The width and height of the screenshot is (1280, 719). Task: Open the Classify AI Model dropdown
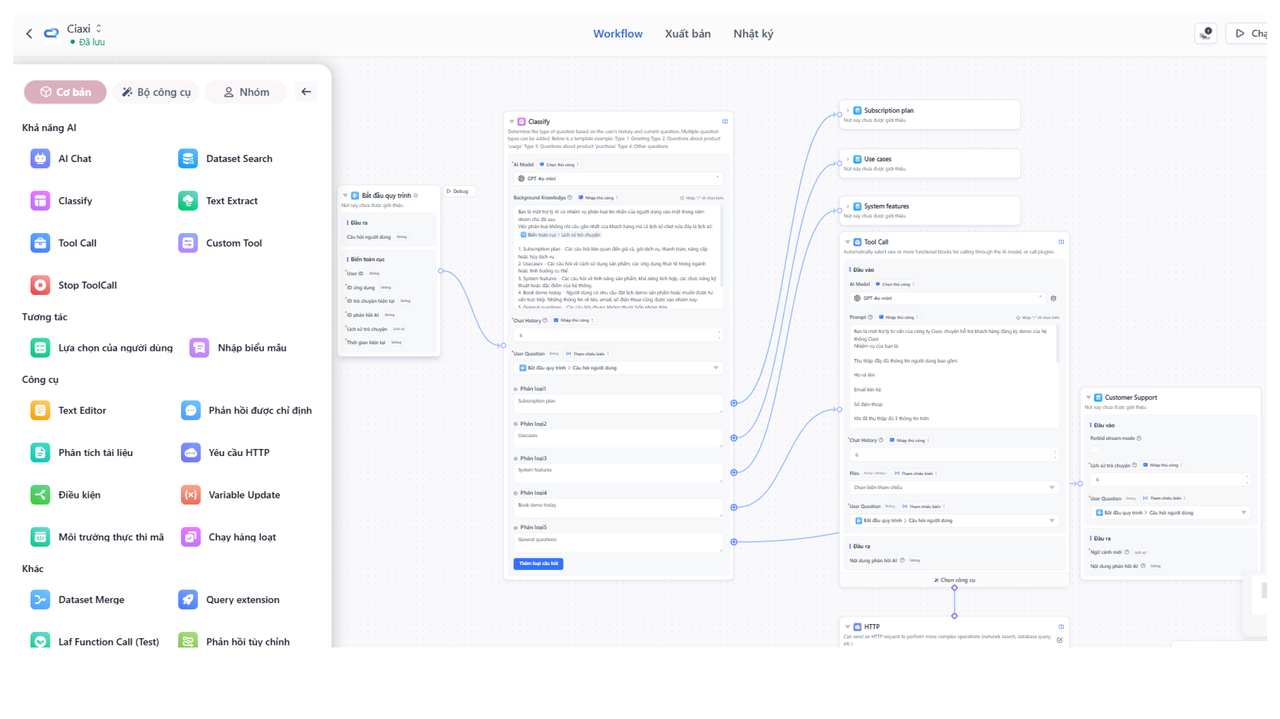coord(617,178)
